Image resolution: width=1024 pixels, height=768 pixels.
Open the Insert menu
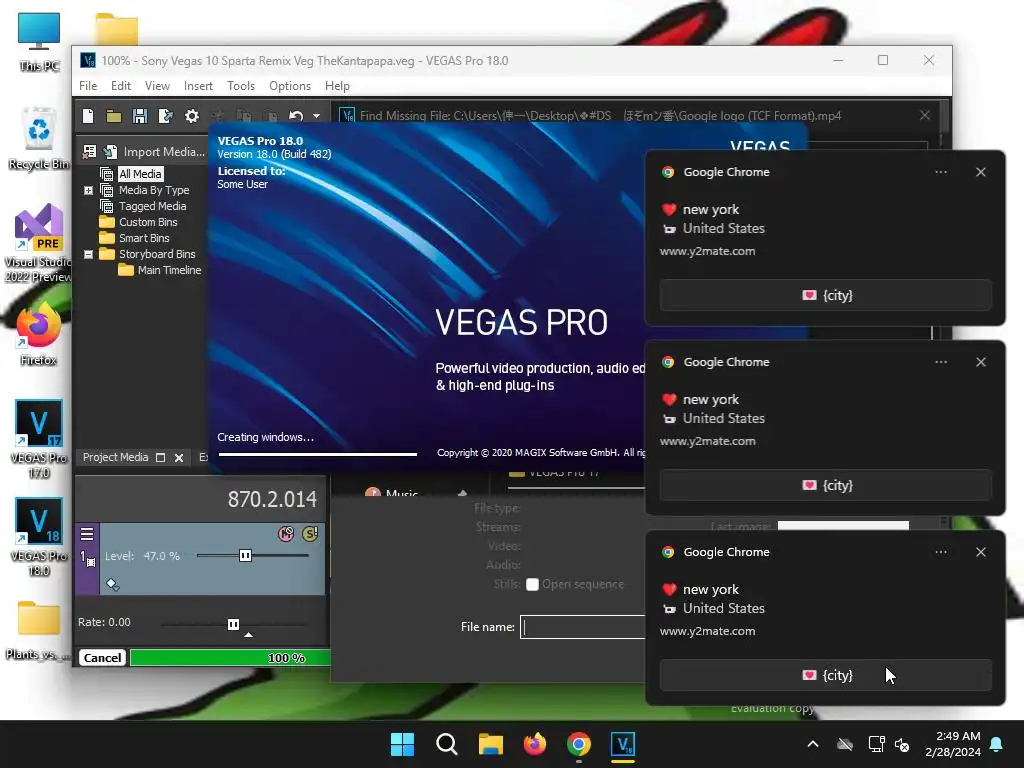click(198, 86)
